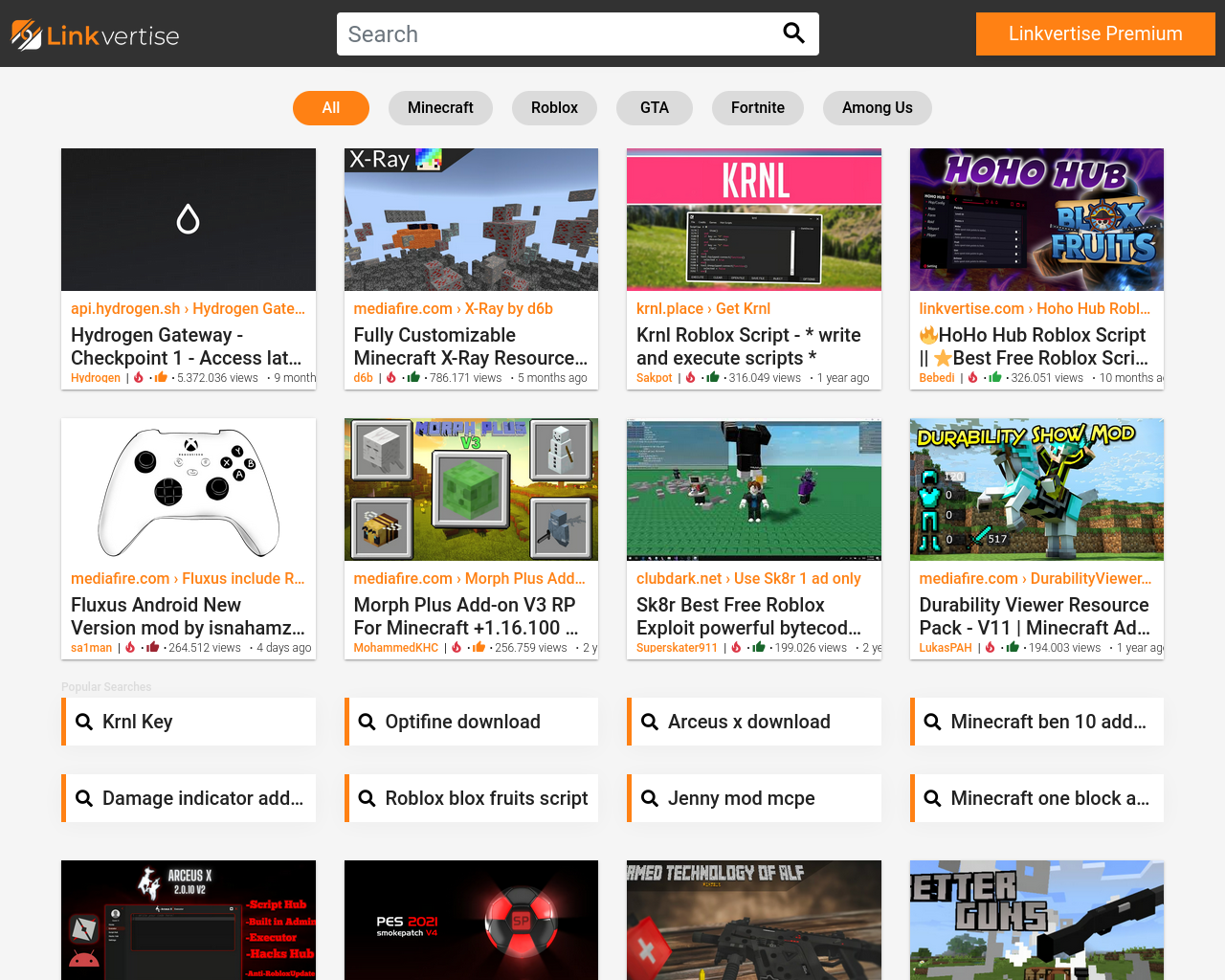Screen dimensions: 1225x980
Task: Visit linkvertise.com Hoho Hub Robl link
Action: (1036, 308)
